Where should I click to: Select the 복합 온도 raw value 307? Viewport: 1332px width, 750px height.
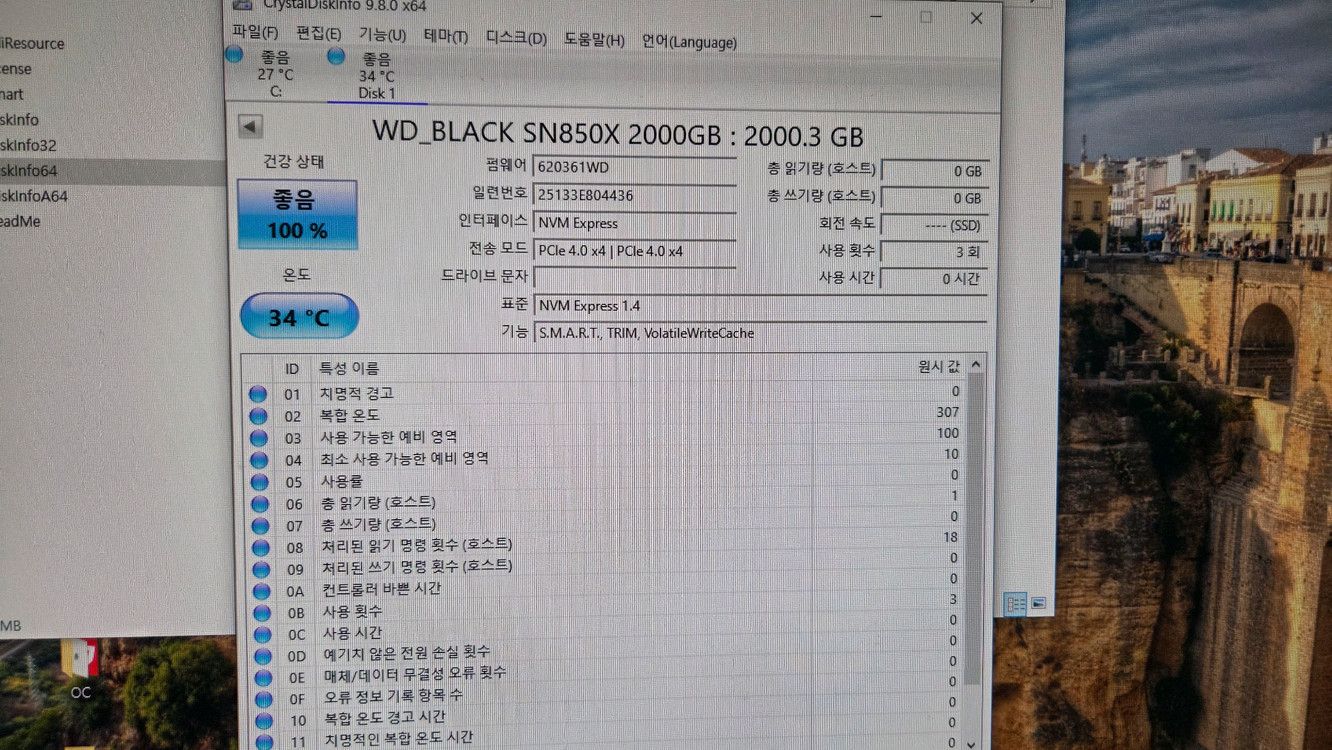click(x=947, y=412)
